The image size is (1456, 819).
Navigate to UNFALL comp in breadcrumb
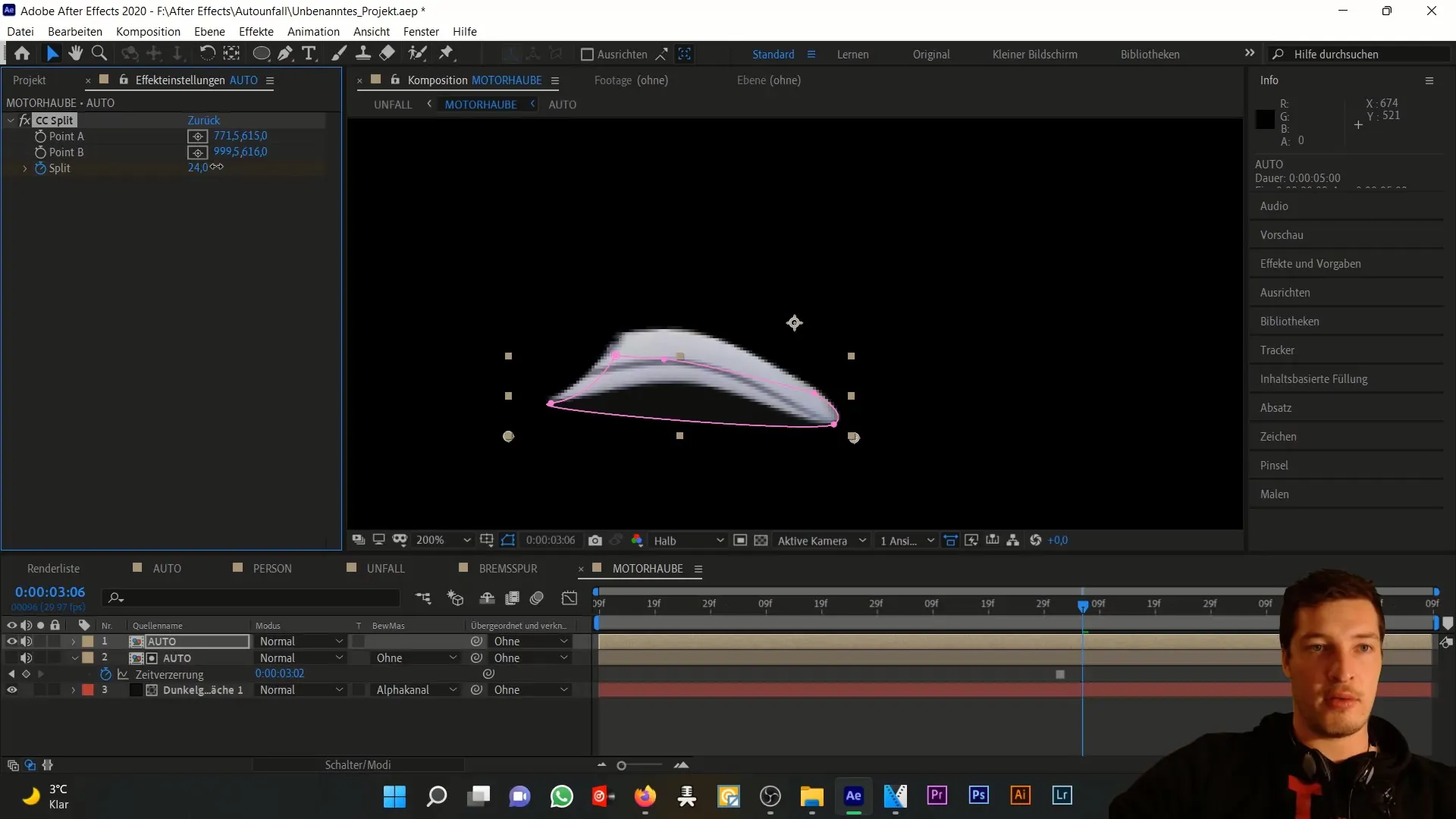click(x=393, y=105)
